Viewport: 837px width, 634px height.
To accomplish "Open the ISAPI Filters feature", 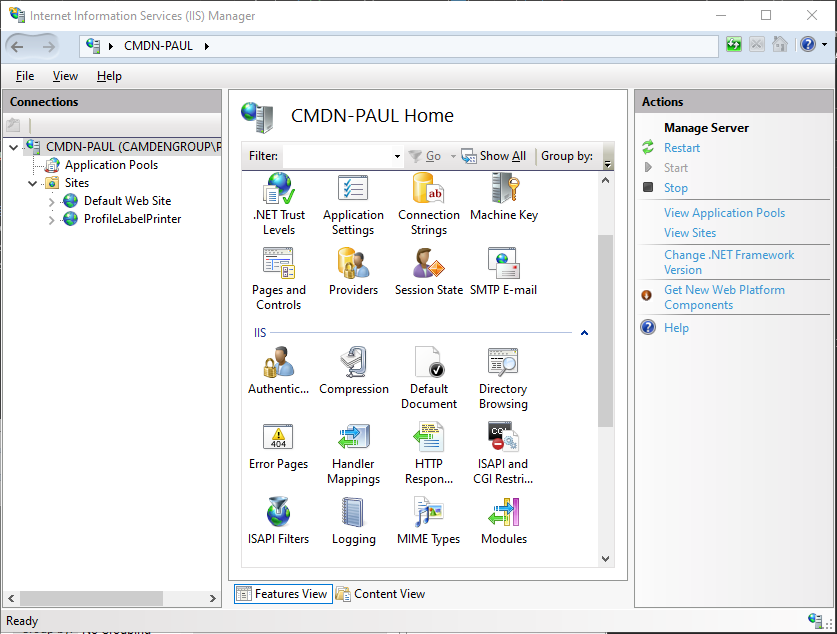I will (279, 521).
